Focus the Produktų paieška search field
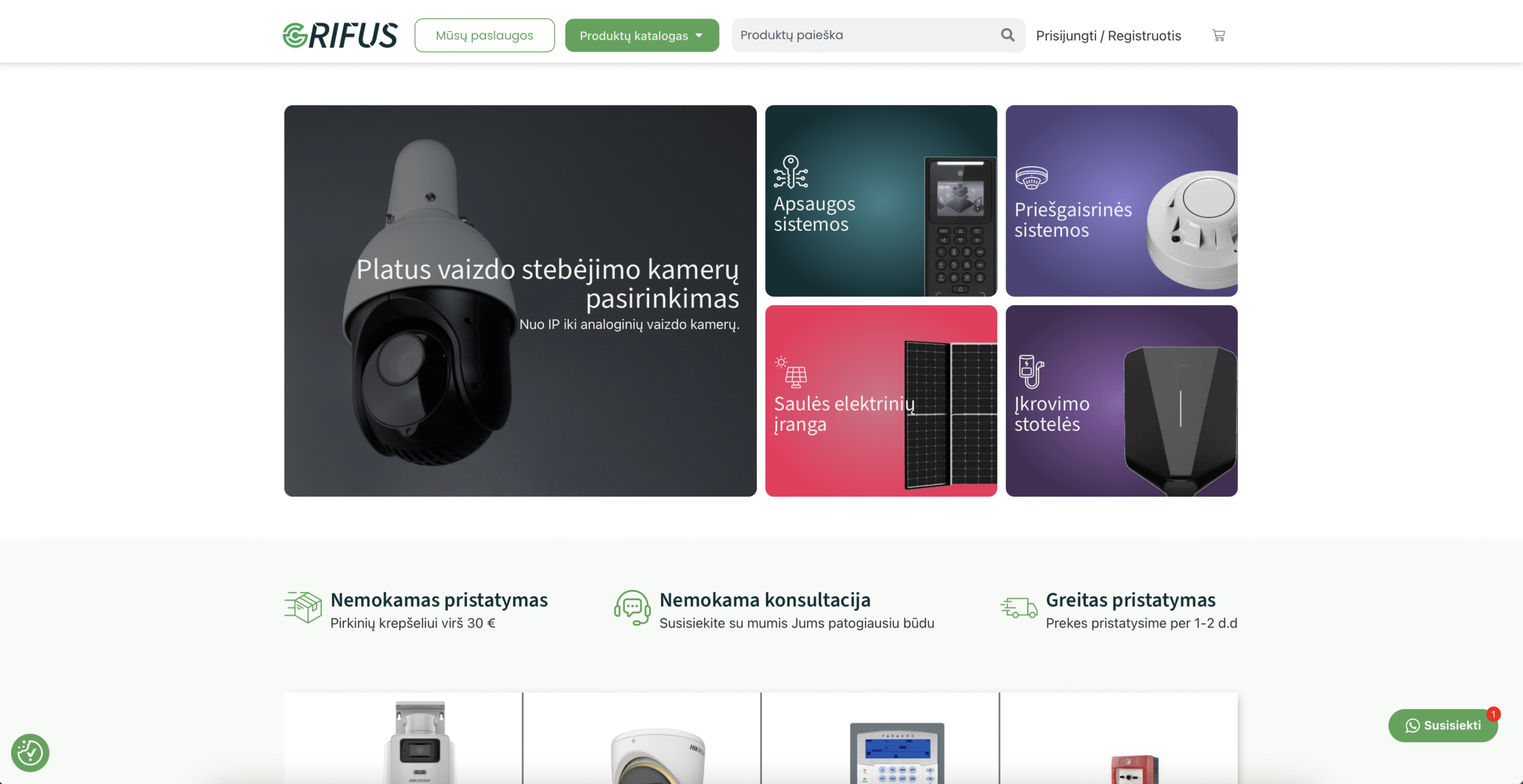Viewport: 1523px width, 784px height. coord(863,35)
